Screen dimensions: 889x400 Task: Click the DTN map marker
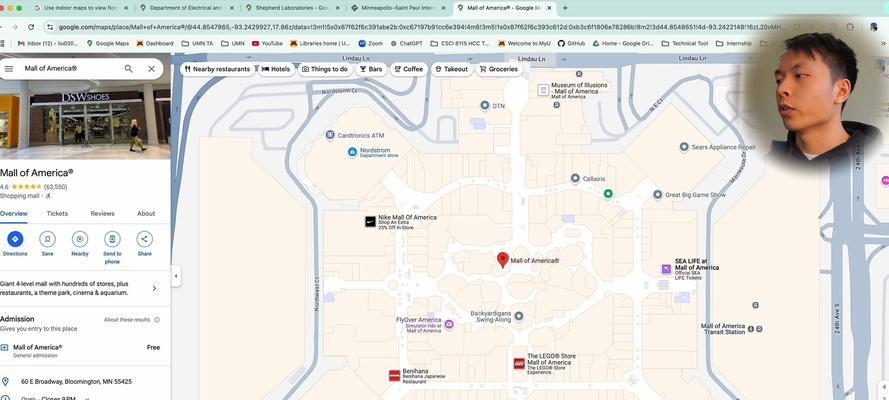pos(485,105)
